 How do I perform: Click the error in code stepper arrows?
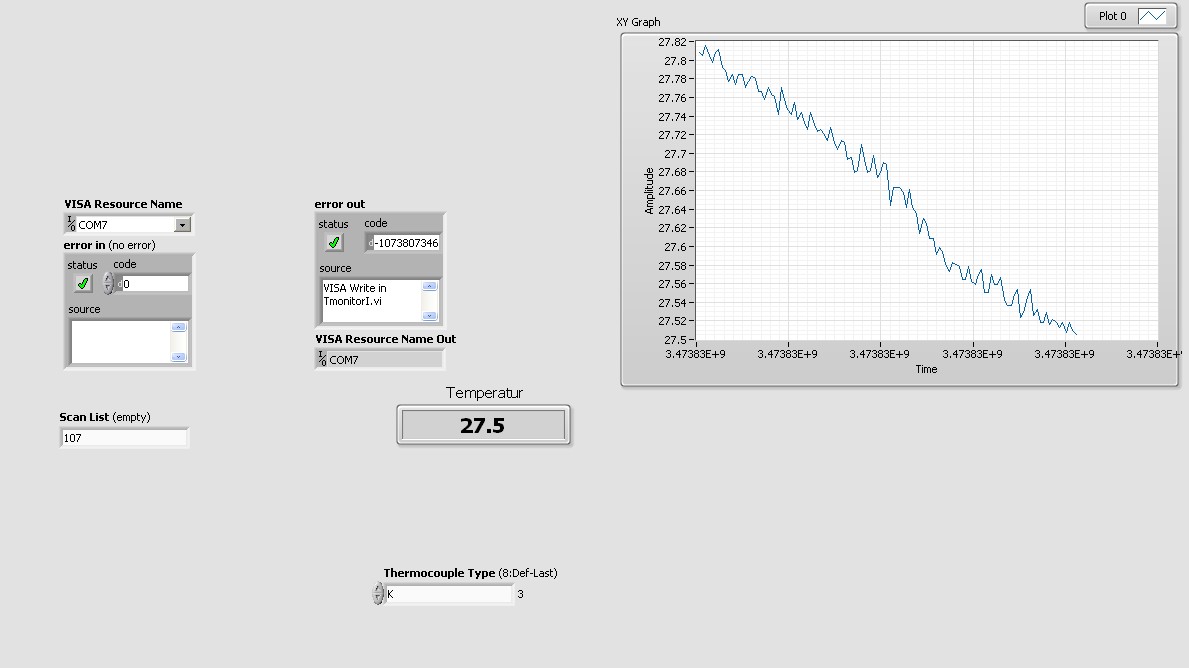pos(108,284)
